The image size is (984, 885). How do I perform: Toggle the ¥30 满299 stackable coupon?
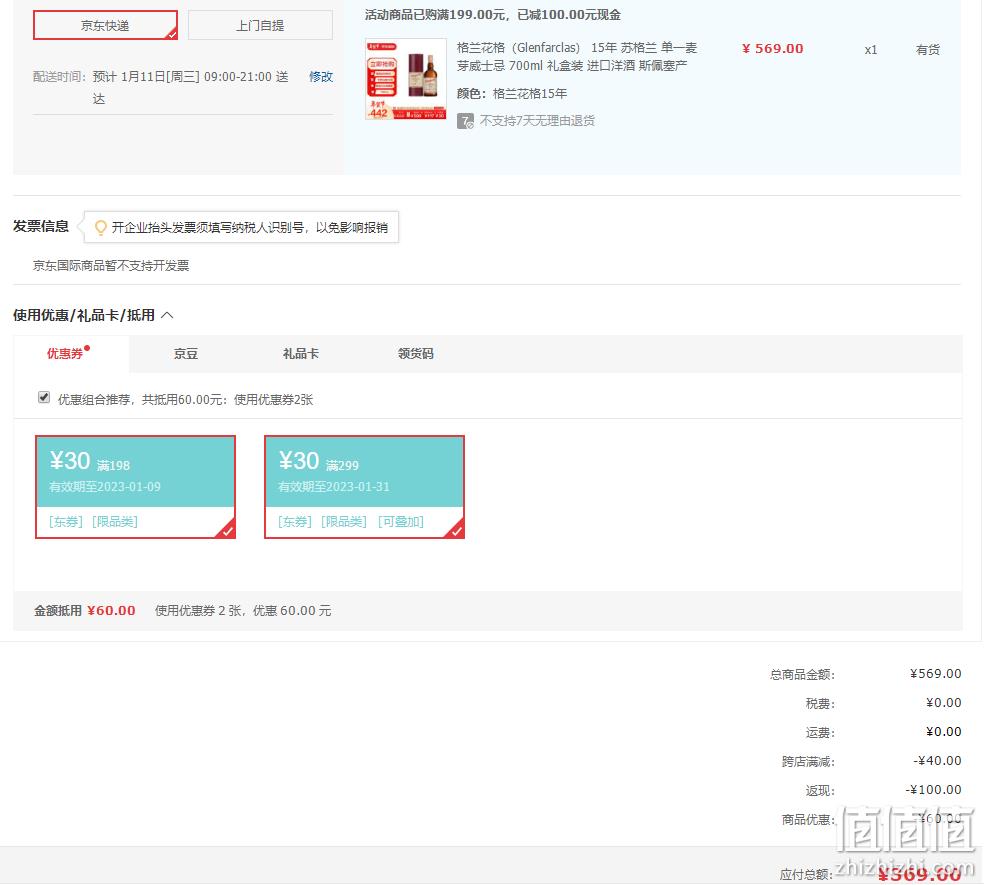[x=365, y=487]
